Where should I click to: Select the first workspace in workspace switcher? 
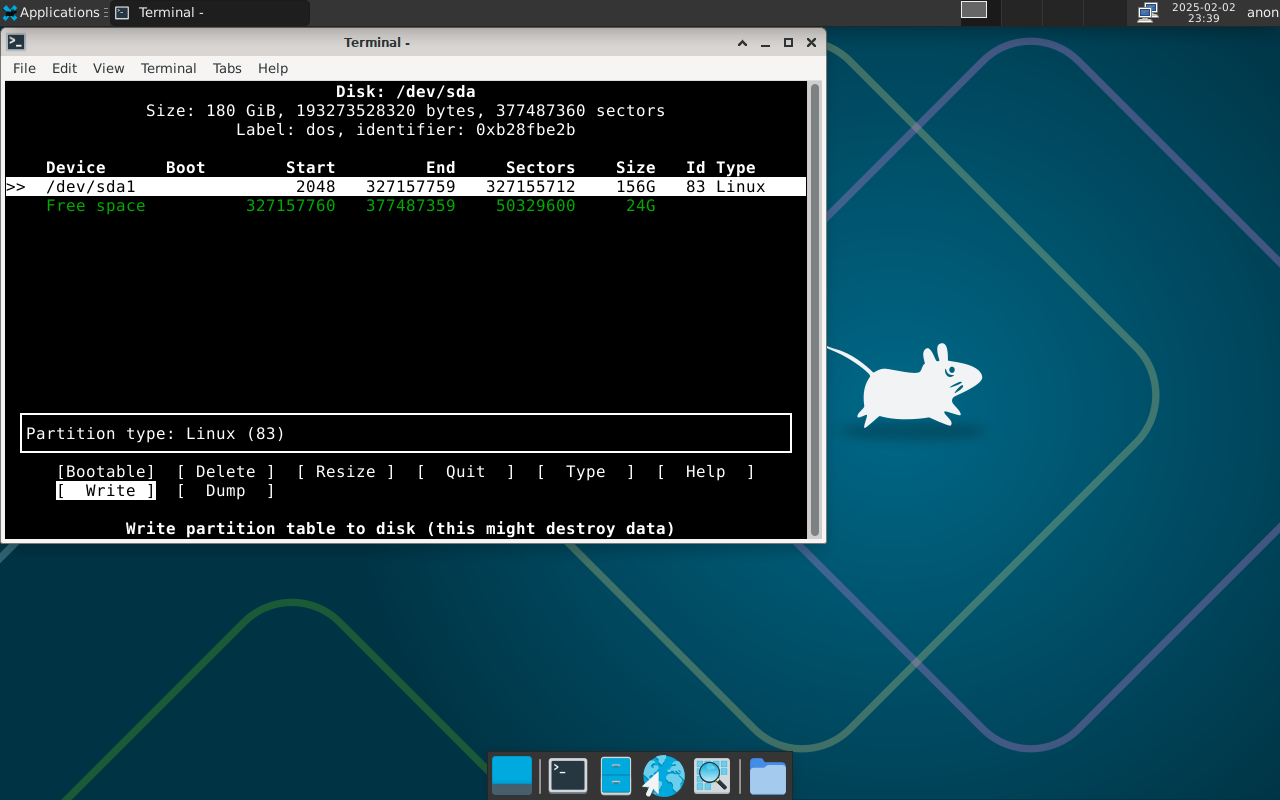tap(974, 10)
